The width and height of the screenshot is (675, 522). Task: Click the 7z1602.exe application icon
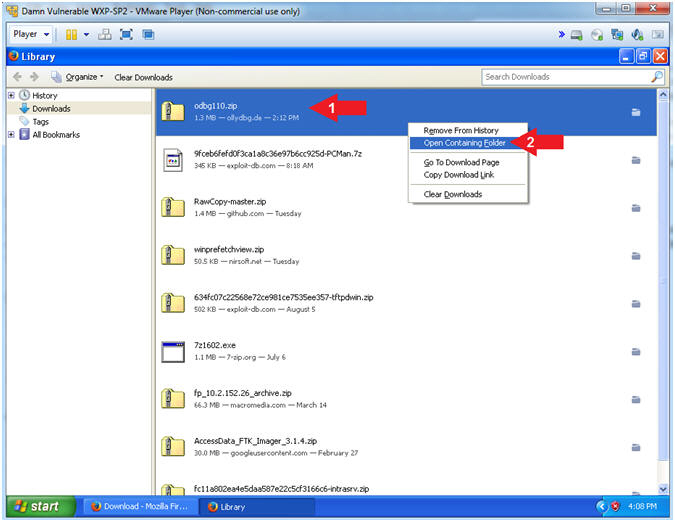click(x=173, y=352)
